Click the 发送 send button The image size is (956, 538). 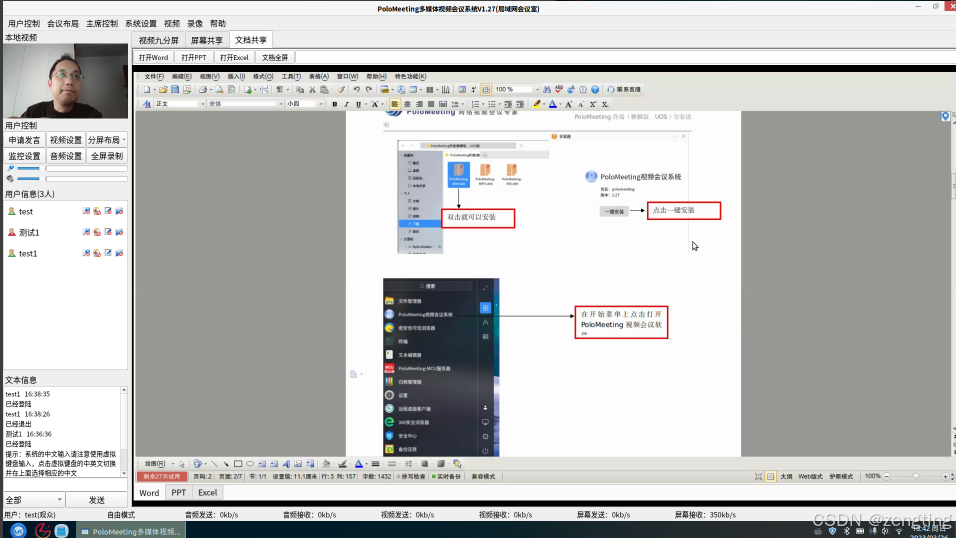point(97,500)
